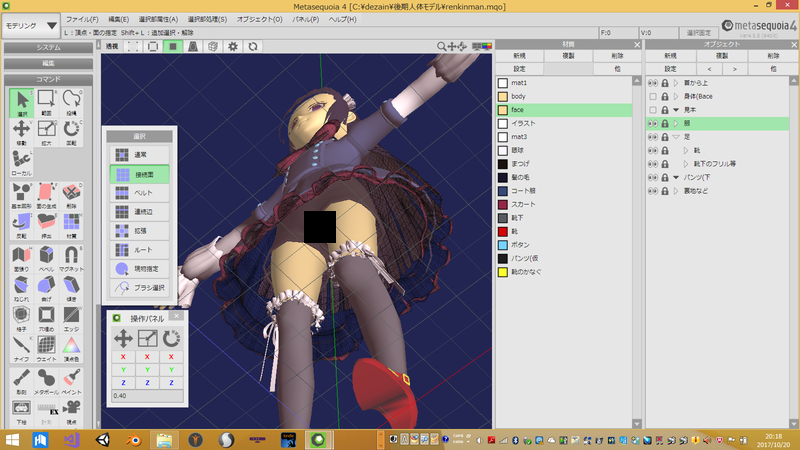Expand the 靴下のフリル等 object node
Screen dimensions: 800x450
[686, 164]
